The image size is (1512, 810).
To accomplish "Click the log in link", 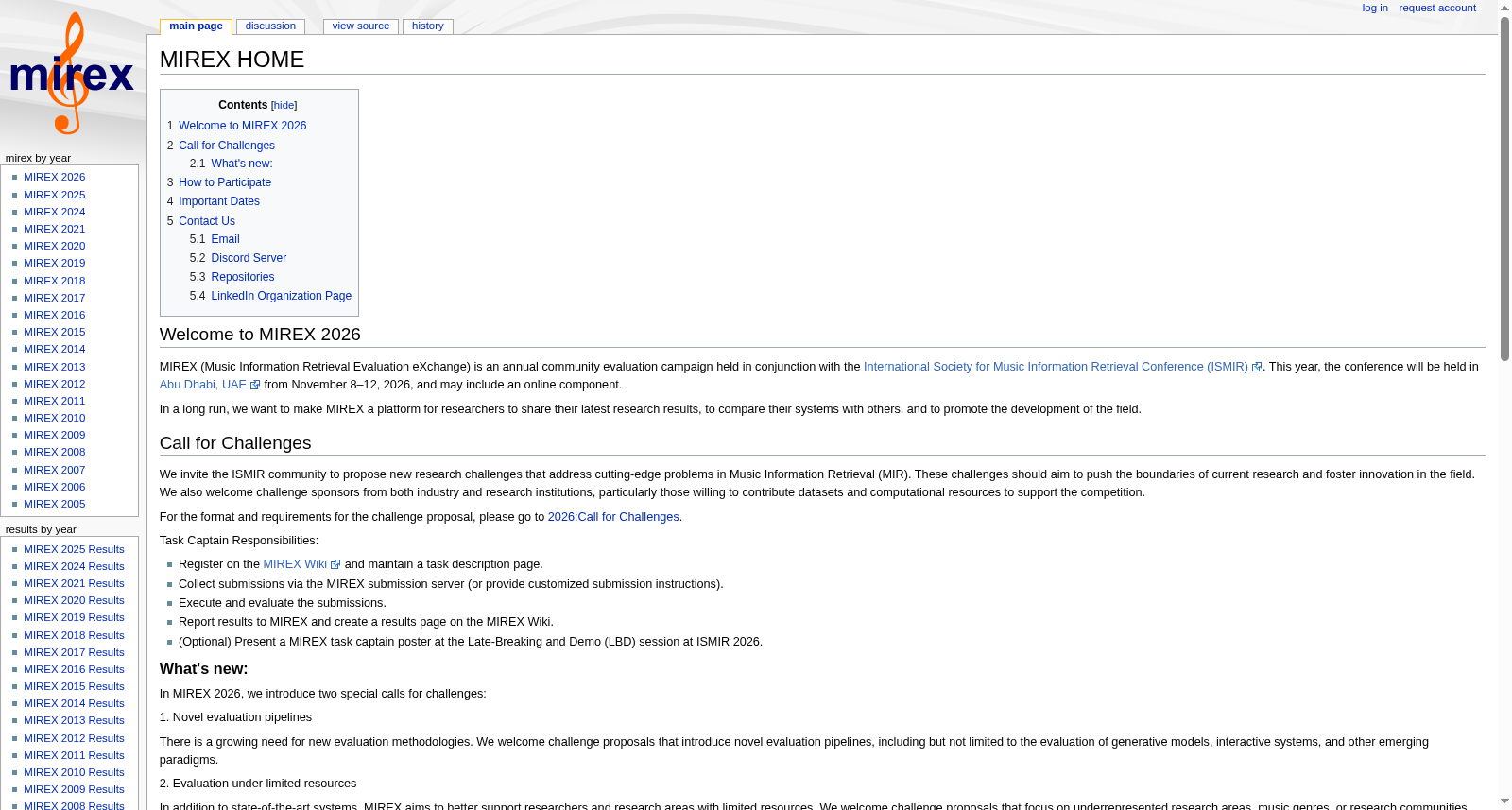I will pos(1375,8).
